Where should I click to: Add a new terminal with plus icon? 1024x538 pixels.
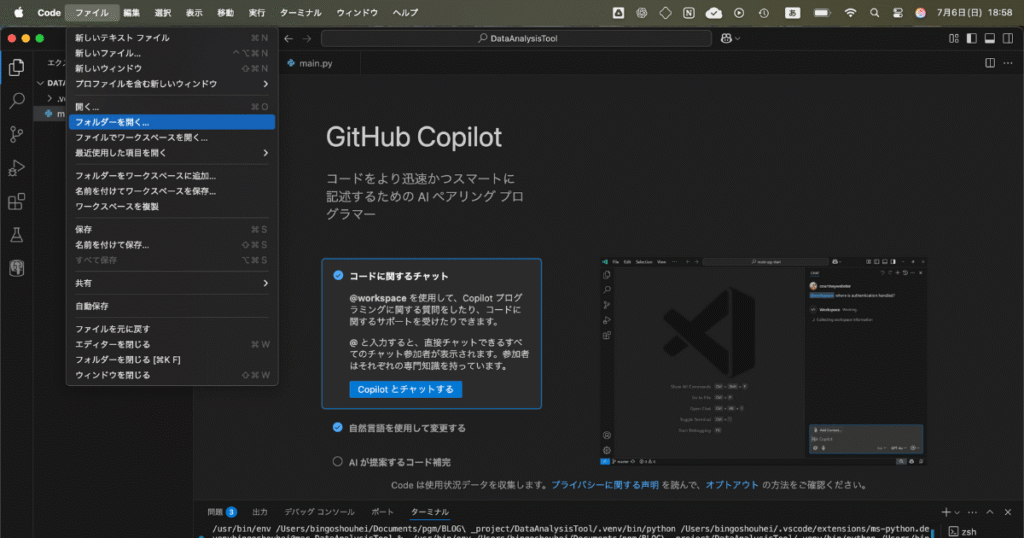pos(946,512)
